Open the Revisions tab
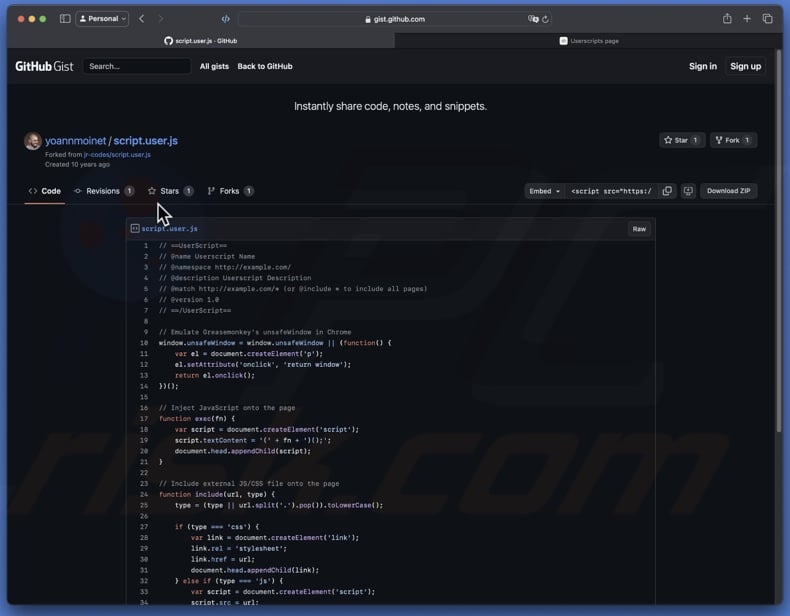This screenshot has height=616, width=790. (104, 191)
